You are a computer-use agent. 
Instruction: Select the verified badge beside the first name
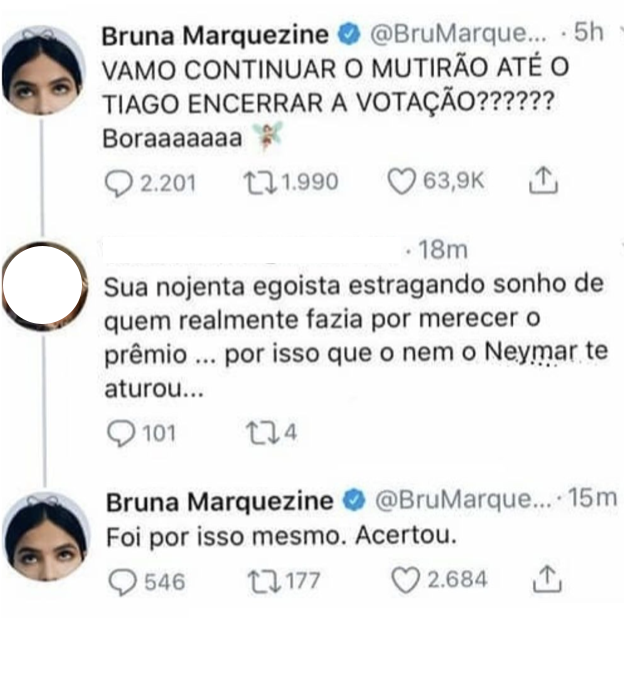(x=349, y=35)
